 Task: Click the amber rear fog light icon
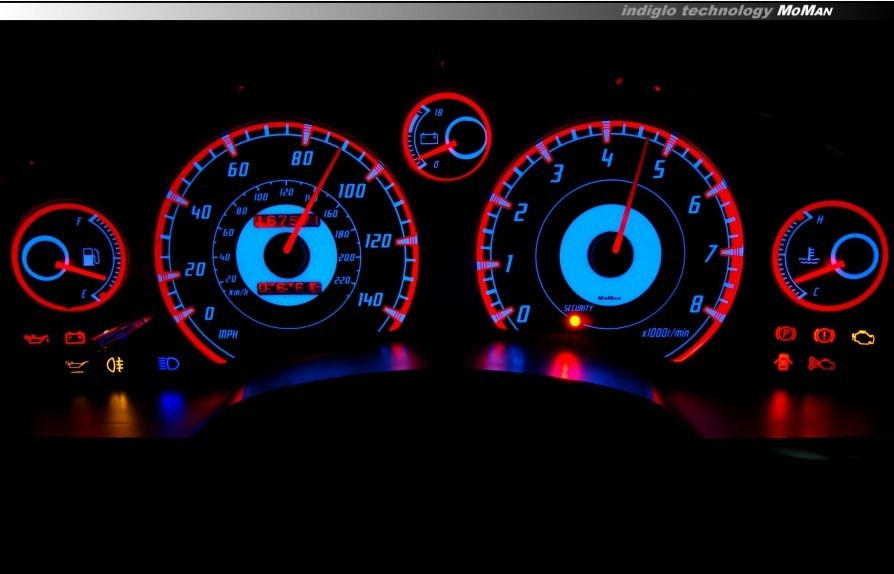(x=116, y=365)
